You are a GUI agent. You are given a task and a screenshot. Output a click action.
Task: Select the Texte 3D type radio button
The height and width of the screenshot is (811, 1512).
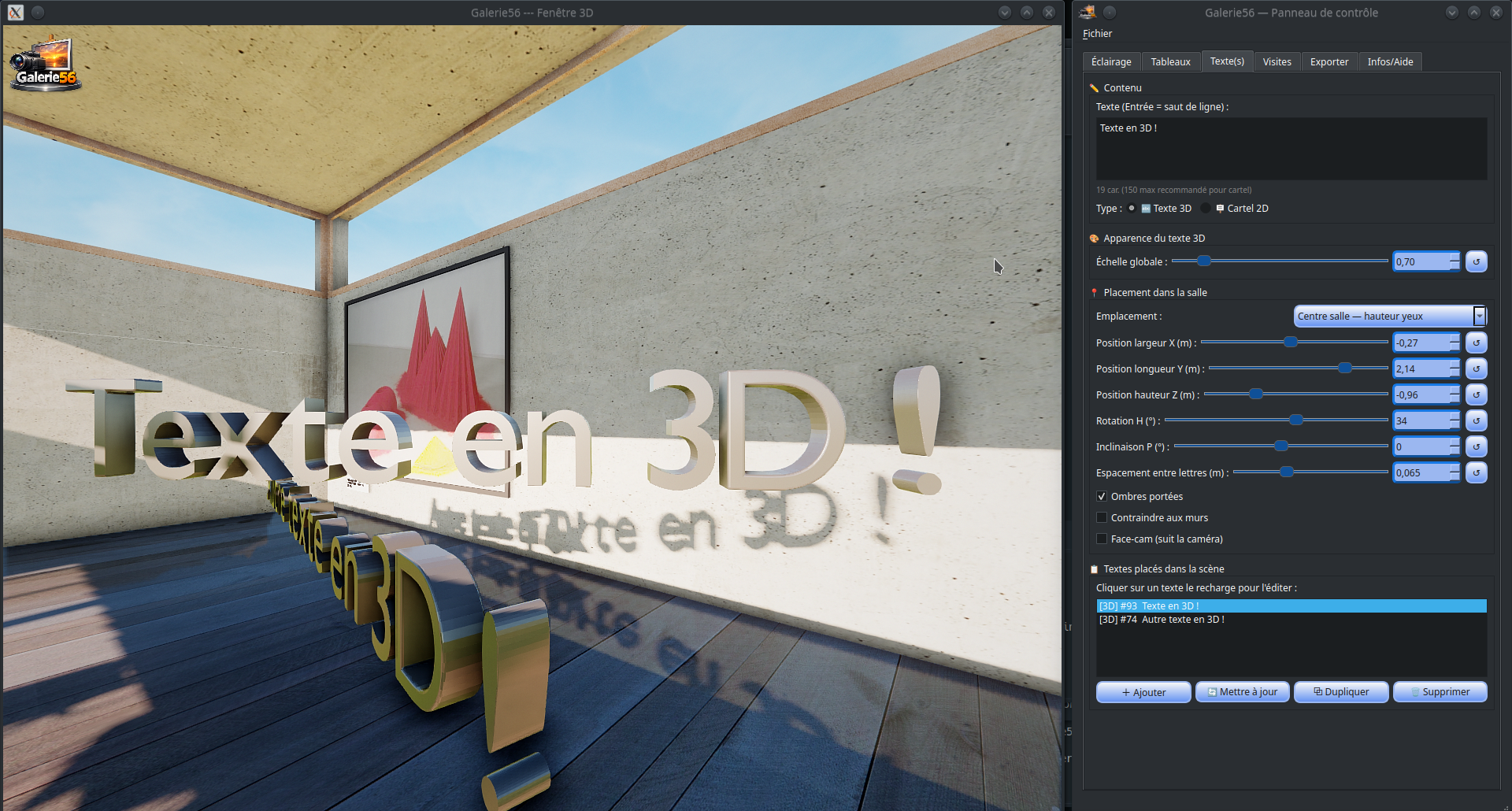pos(1132,209)
